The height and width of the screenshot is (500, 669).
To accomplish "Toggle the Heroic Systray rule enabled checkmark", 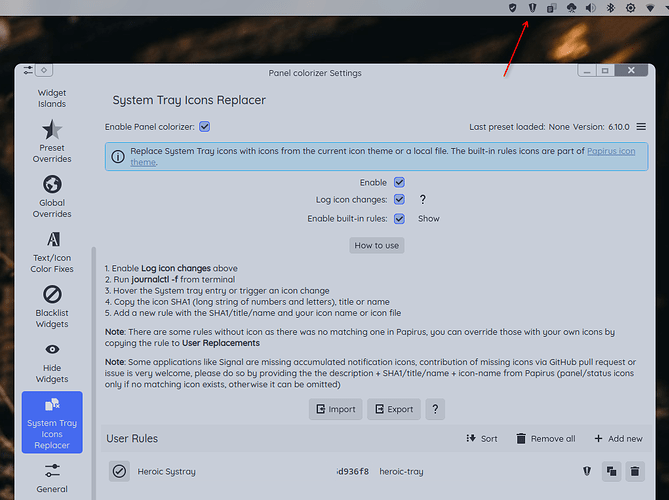I will click(x=120, y=471).
